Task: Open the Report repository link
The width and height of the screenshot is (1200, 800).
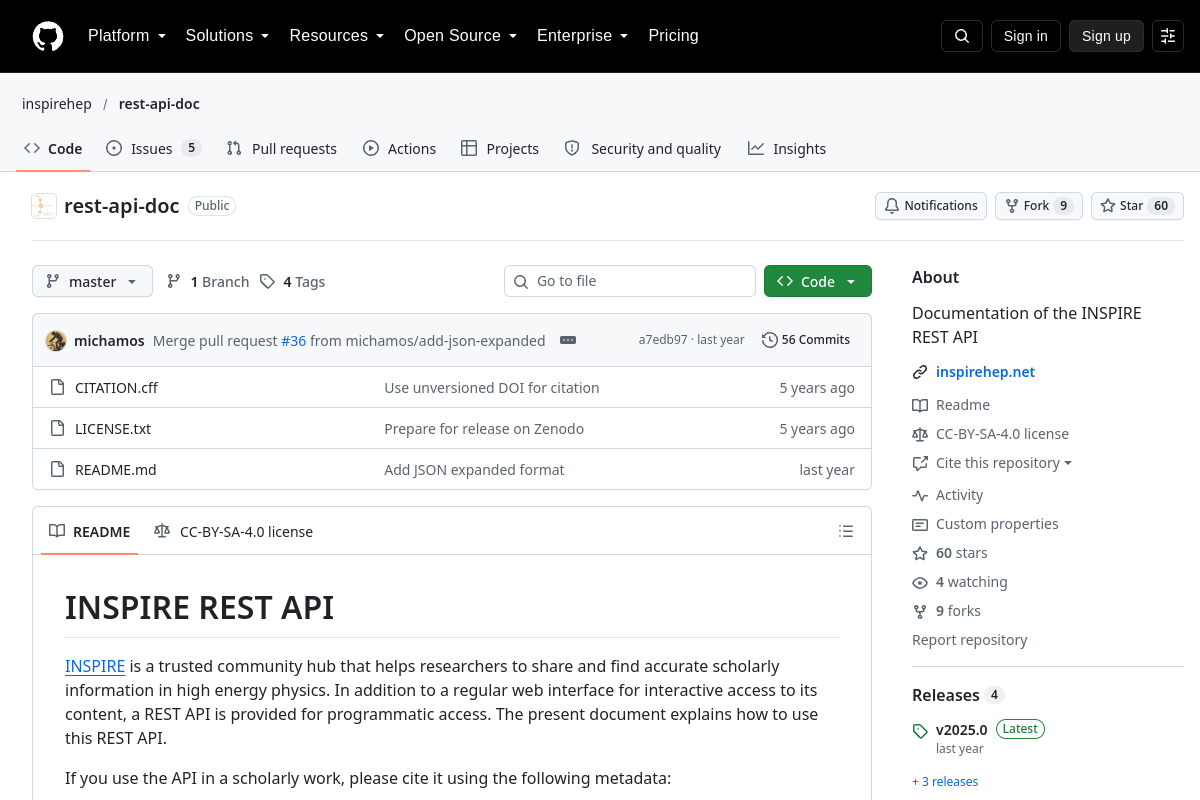Action: 970,640
